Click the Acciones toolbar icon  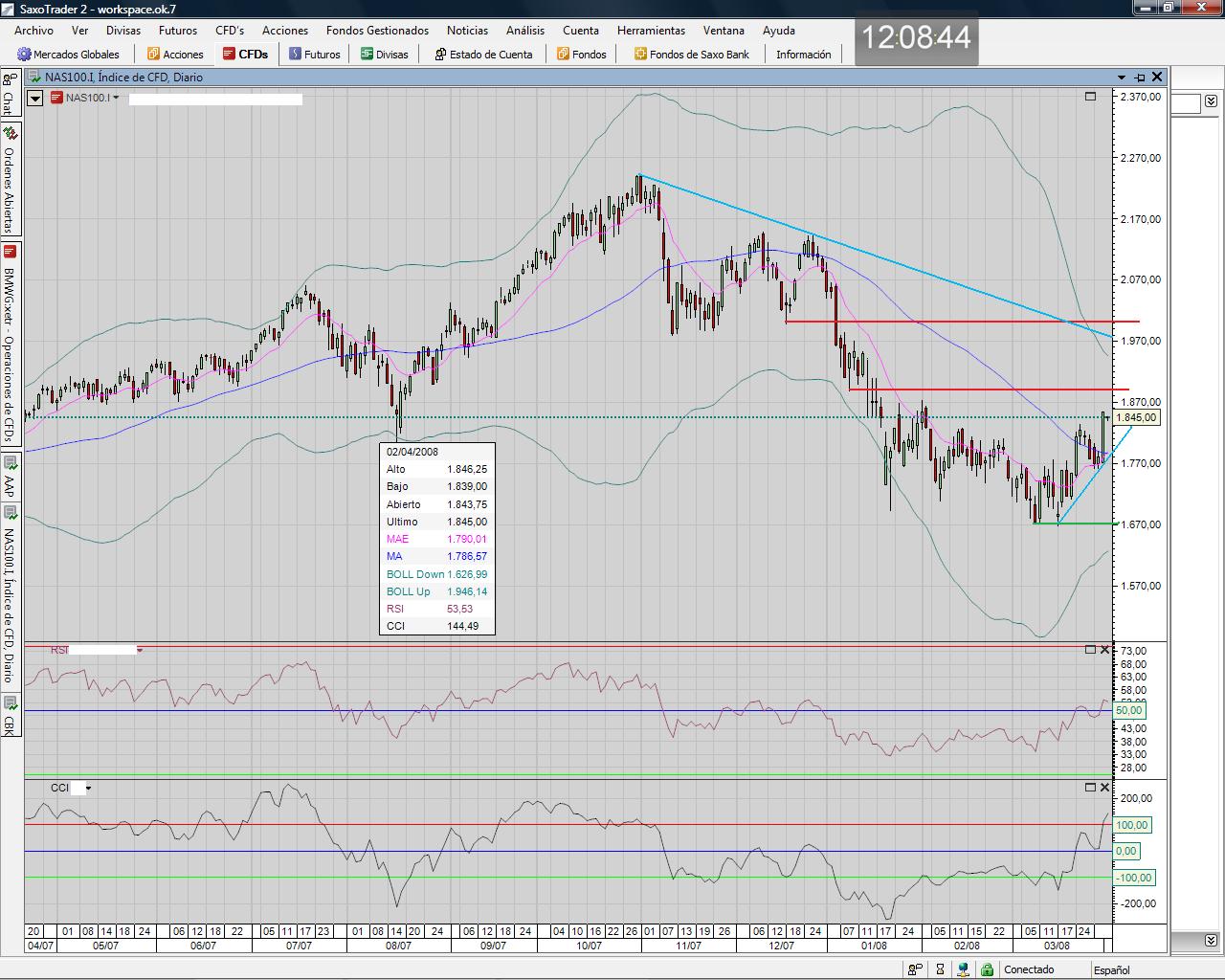click(x=153, y=55)
